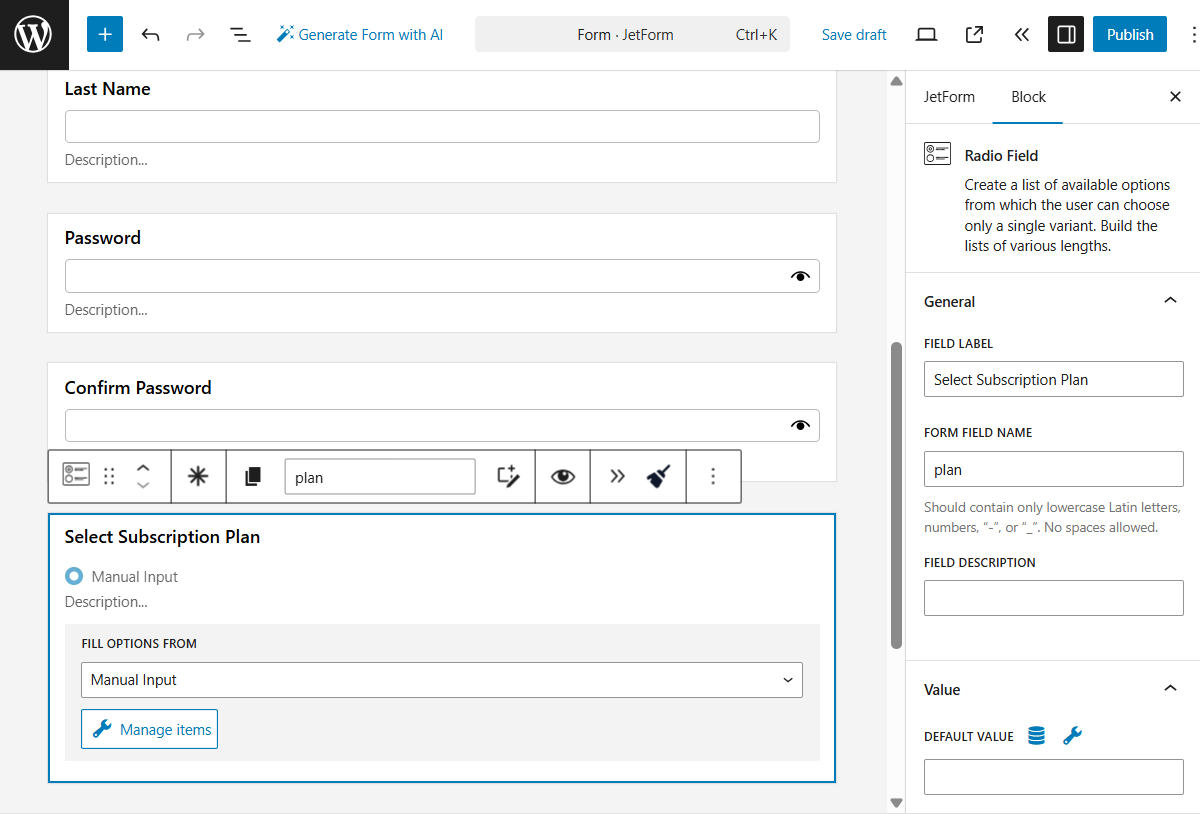Viewport: 1200px width, 814px height.
Task: Click Save draft
Action: click(x=854, y=35)
